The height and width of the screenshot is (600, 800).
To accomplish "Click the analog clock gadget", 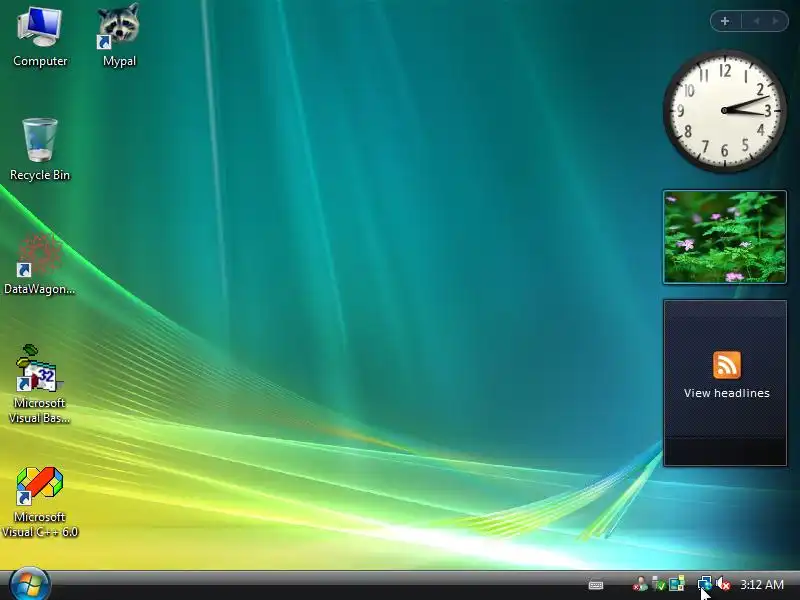I will (x=724, y=111).
